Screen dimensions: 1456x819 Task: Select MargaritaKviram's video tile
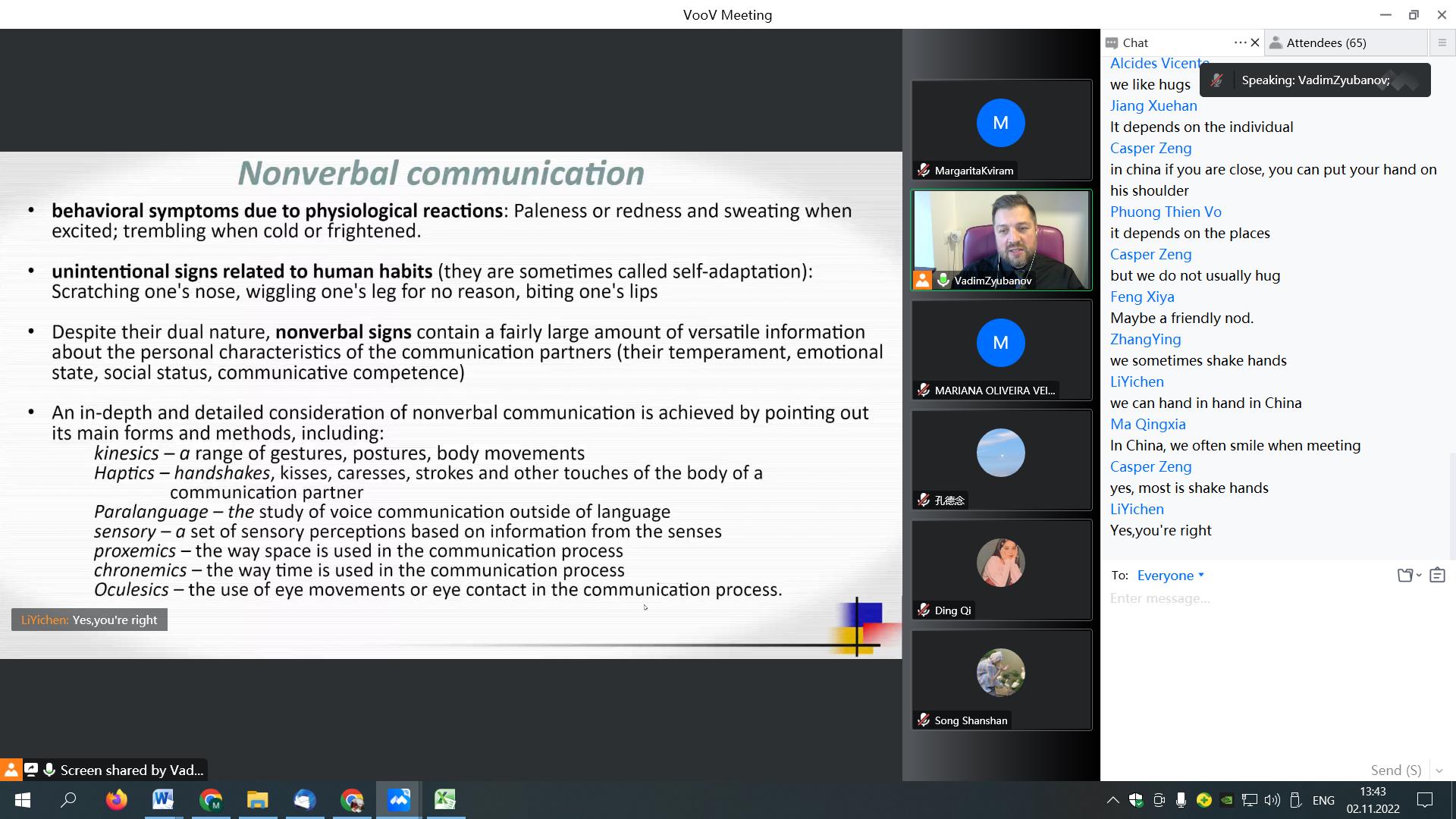1001,130
